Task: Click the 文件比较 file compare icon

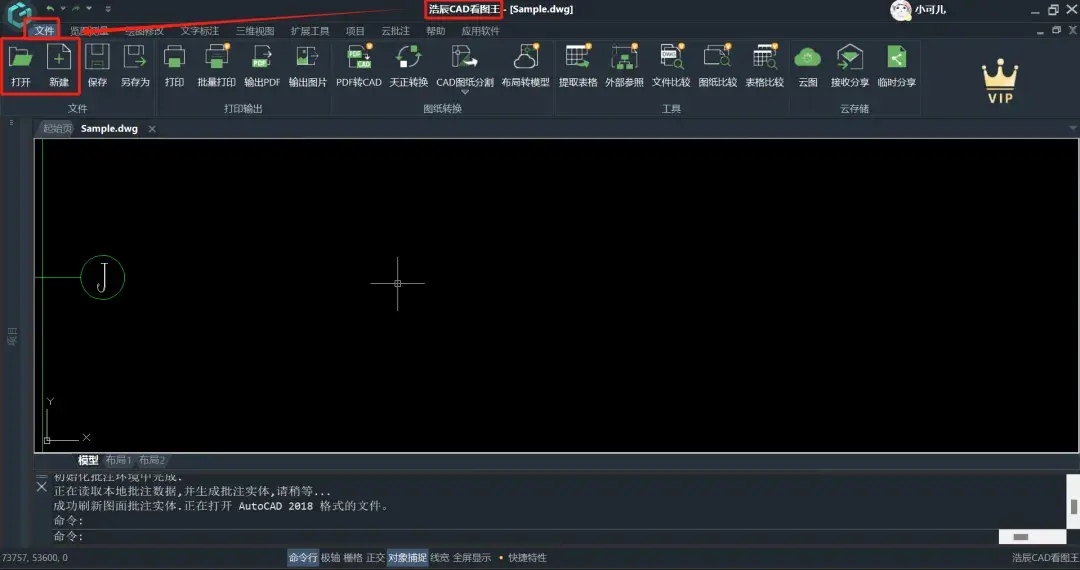Action: (671, 57)
